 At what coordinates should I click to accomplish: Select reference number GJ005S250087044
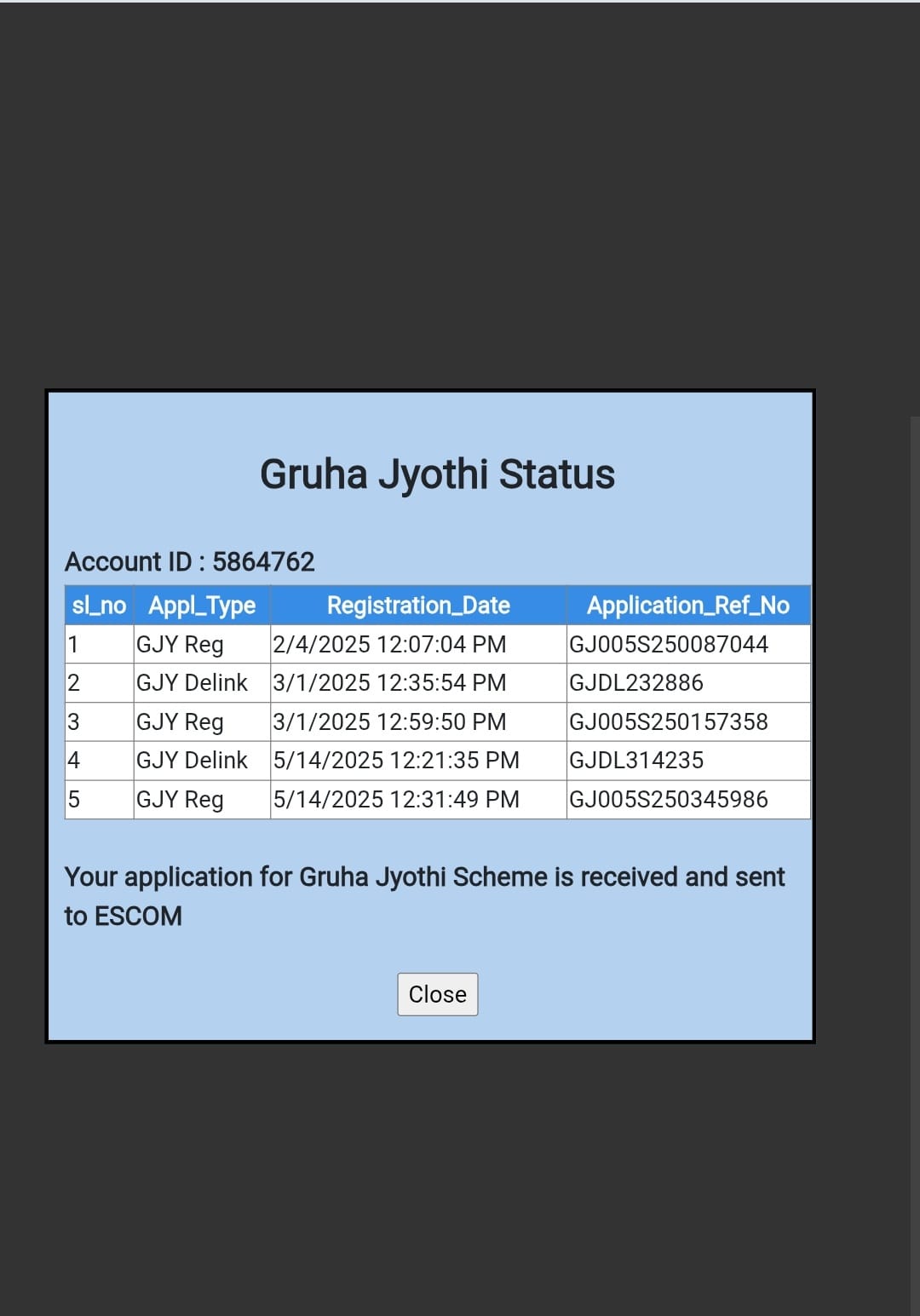669,644
